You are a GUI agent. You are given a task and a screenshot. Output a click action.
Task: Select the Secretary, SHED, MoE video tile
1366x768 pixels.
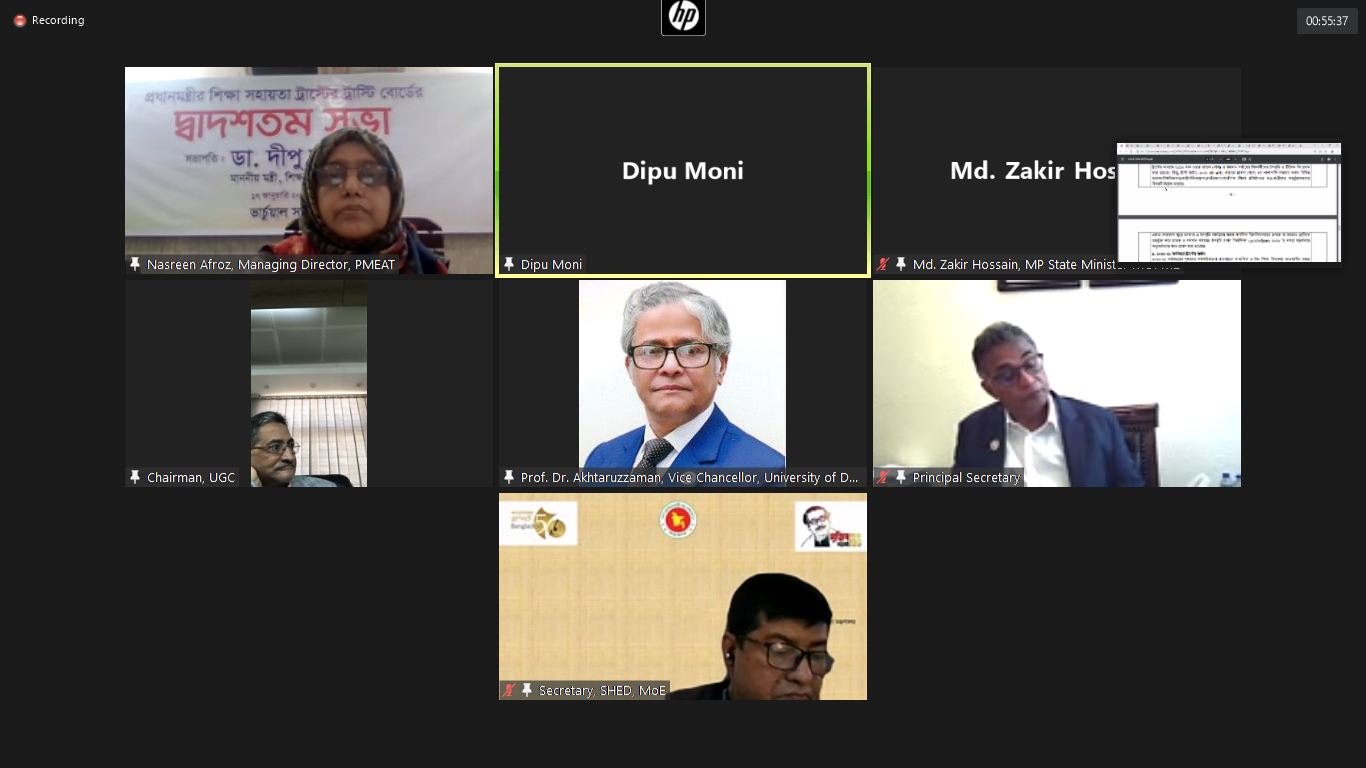coord(683,596)
